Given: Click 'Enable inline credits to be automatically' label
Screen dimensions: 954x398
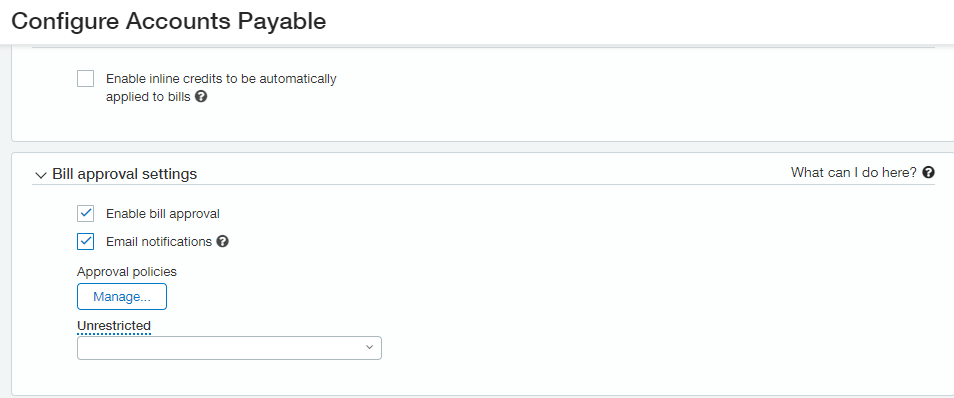Looking at the screenshot, I should [x=221, y=79].
